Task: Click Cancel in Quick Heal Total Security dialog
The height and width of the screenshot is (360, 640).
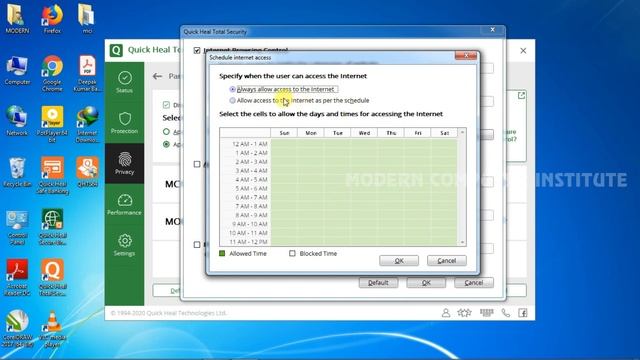Action: point(474,282)
